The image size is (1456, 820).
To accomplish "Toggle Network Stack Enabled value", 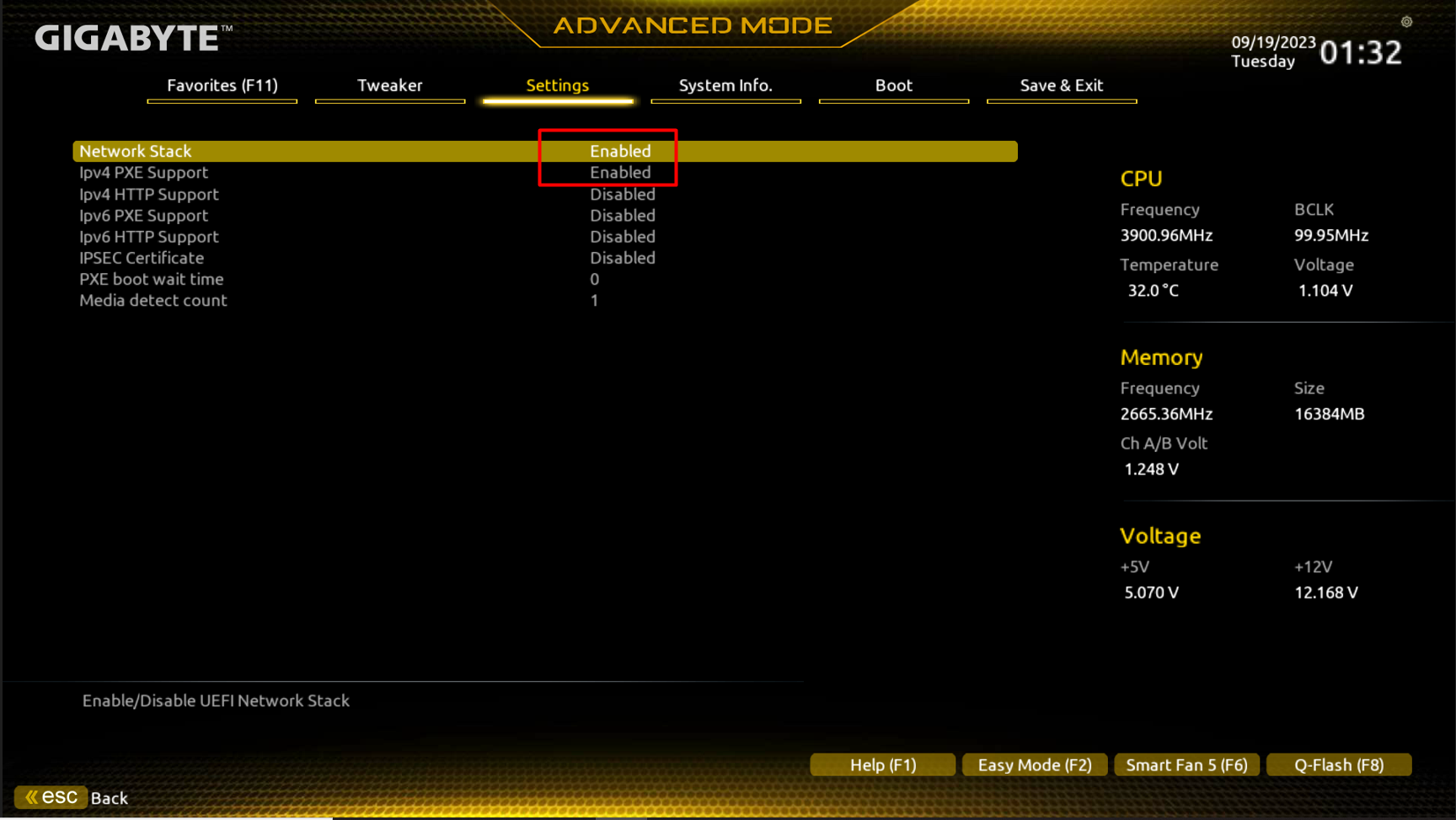I will click(620, 151).
